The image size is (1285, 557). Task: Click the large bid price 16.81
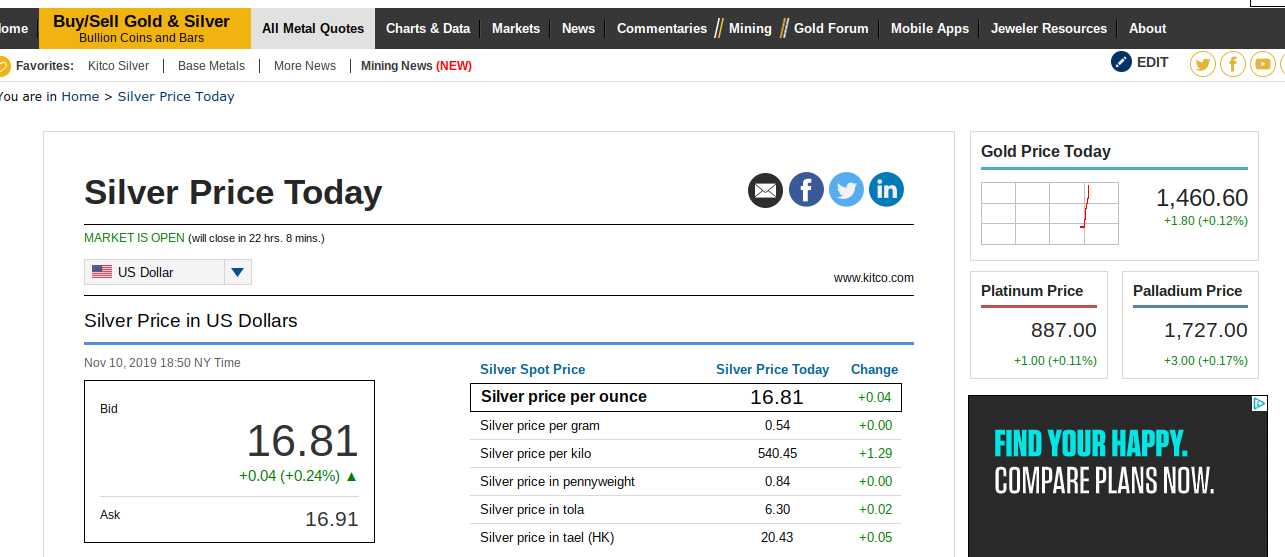click(x=302, y=441)
